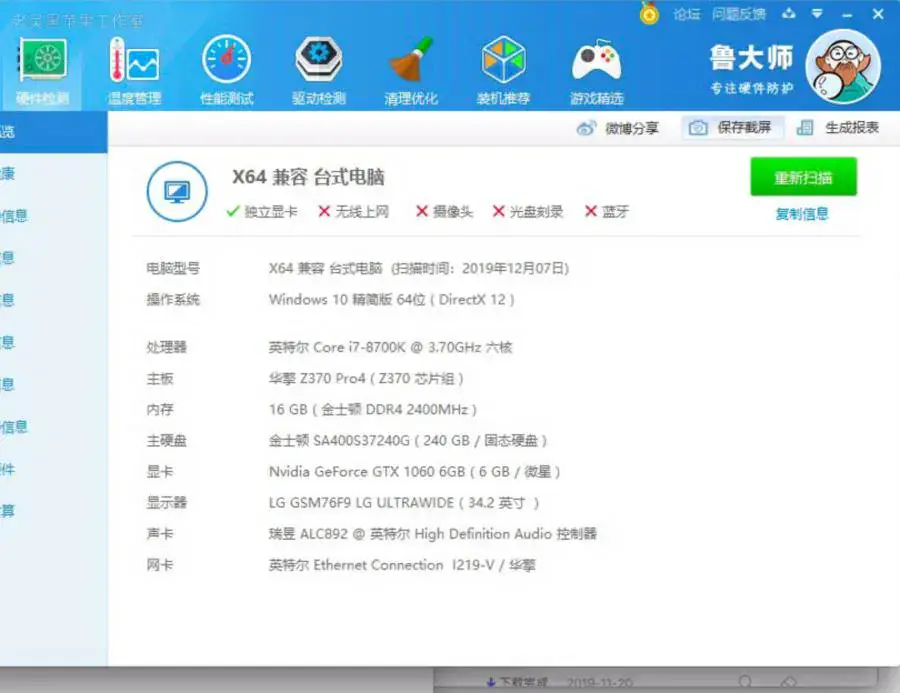Open the 游戏精选 gamepad tab
900x693 pixels.
click(x=596, y=71)
